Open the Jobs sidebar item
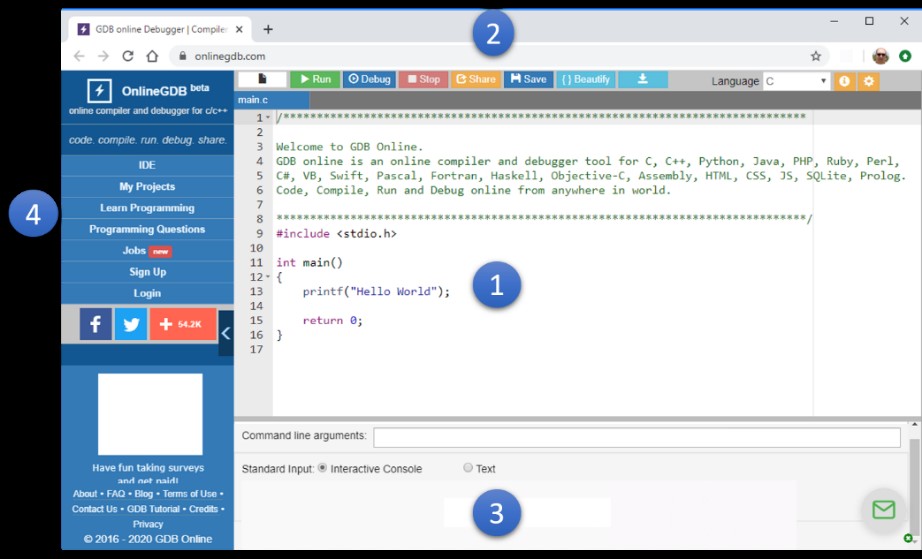The width and height of the screenshot is (922, 559). pos(147,250)
